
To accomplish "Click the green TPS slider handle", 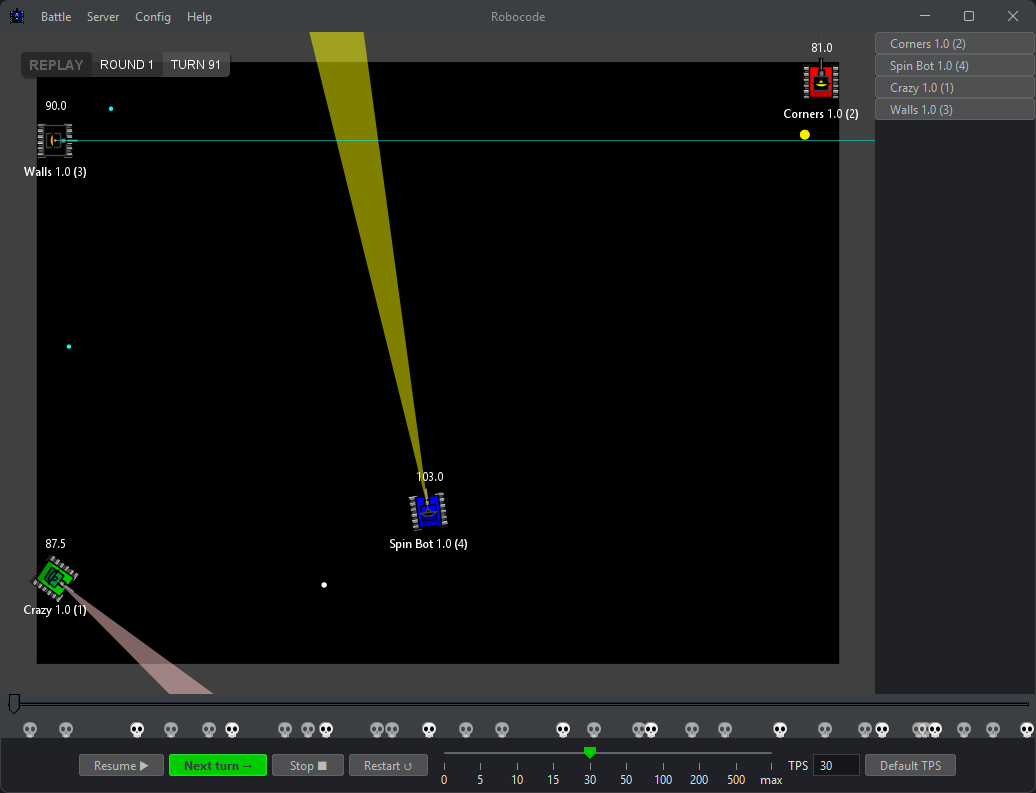I will point(590,753).
